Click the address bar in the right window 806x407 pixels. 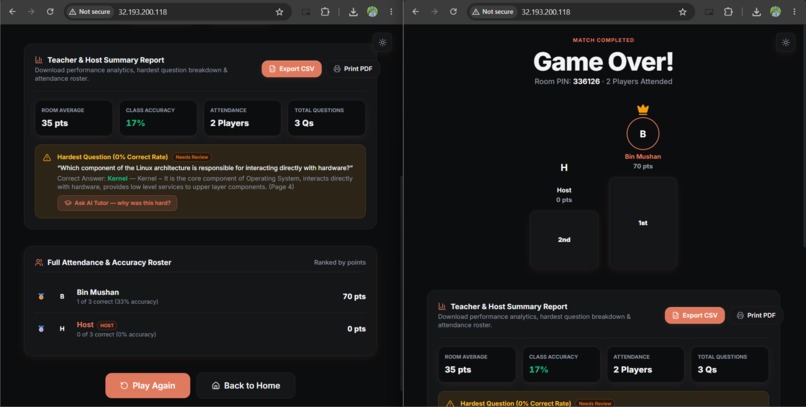[580, 11]
